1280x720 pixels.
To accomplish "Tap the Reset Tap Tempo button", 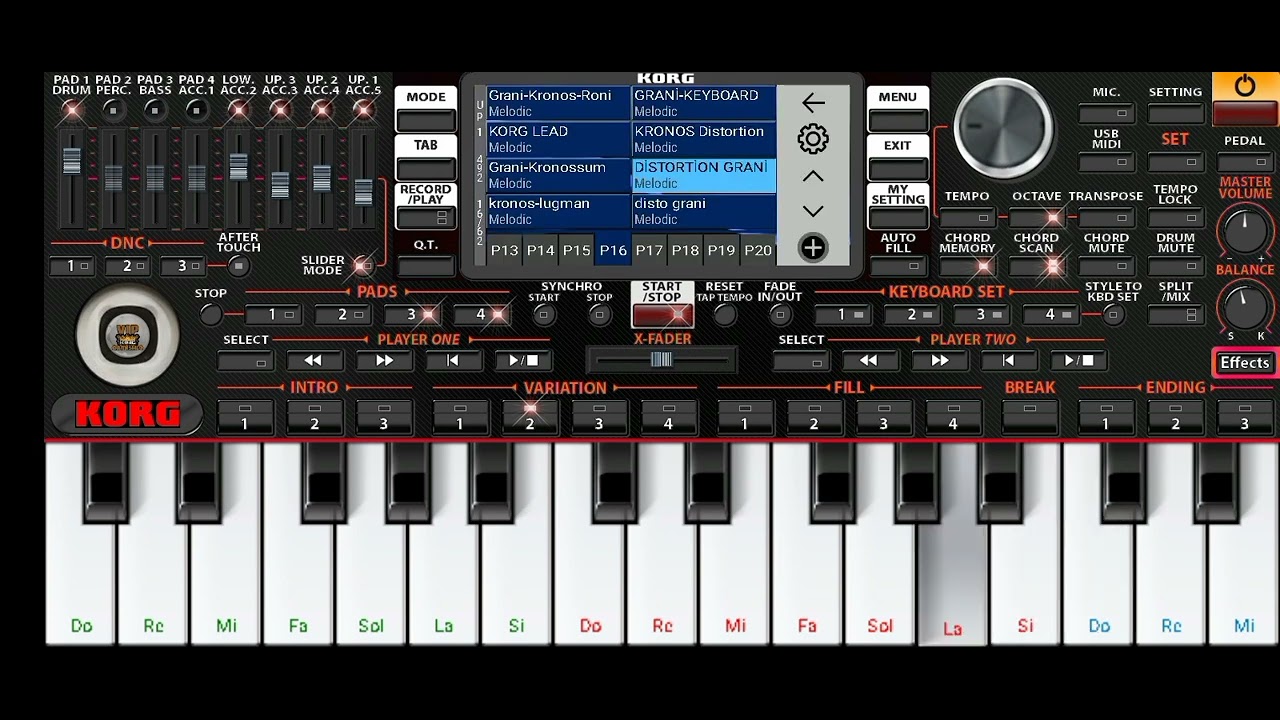I will click(724, 315).
